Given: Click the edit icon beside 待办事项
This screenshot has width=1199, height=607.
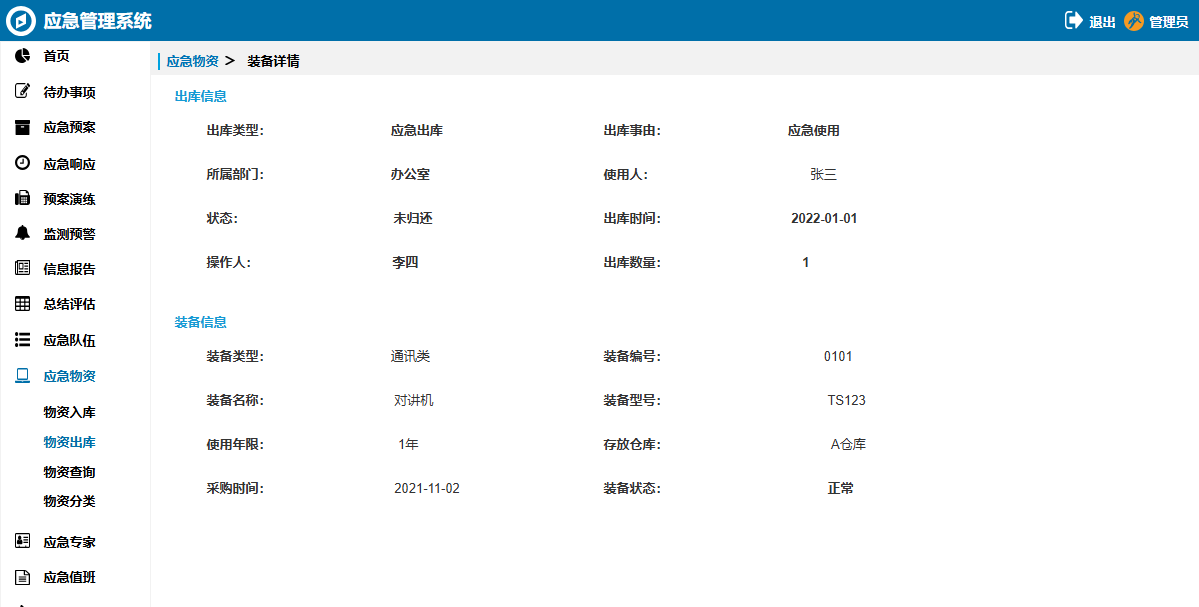Looking at the screenshot, I should point(22,92).
